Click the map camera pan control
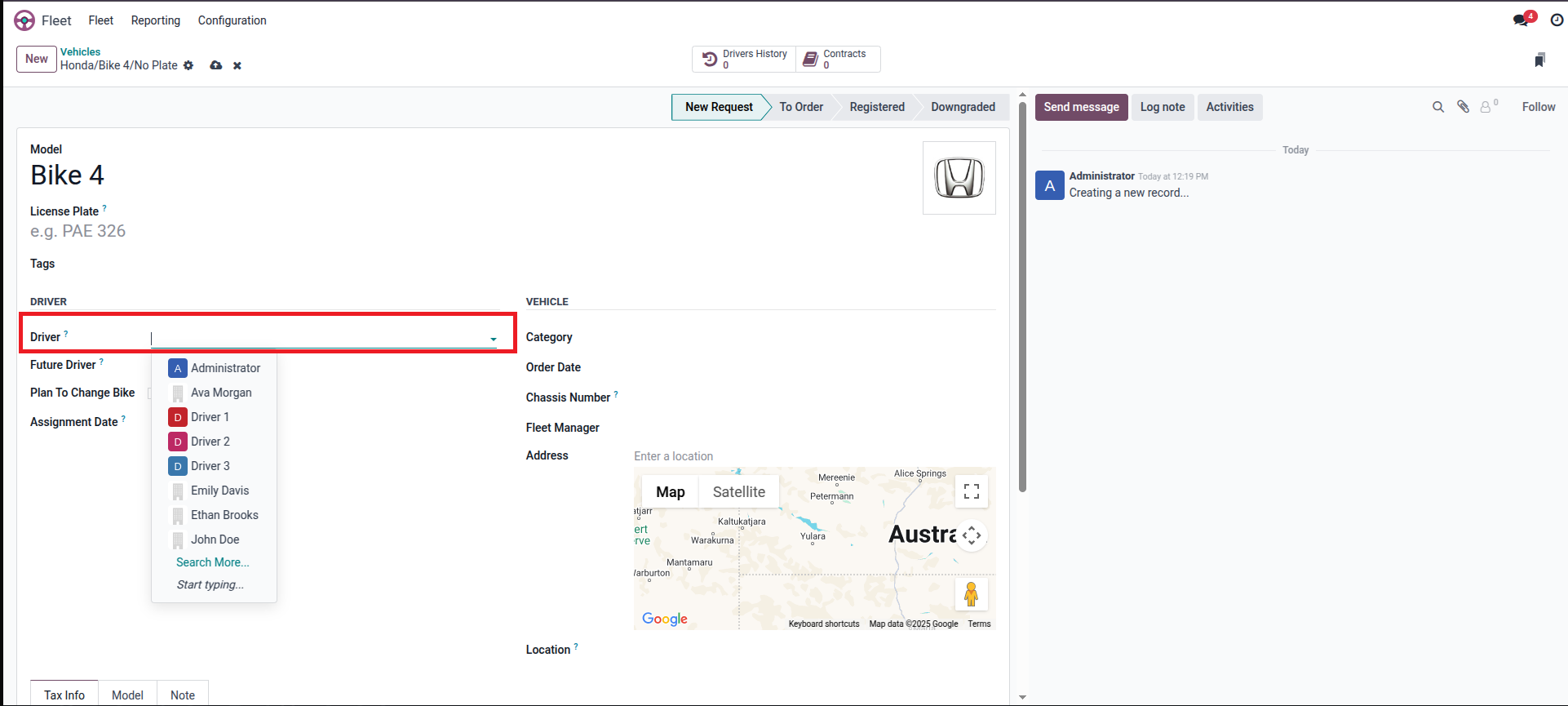Screen dimensions: 1568x706 click(x=972, y=535)
